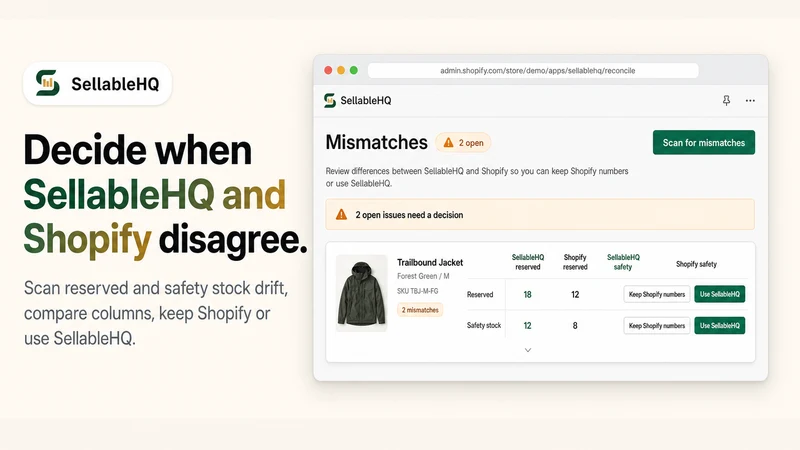Click the warning triangle in the open issues banner
Viewport: 800px width, 450px height.
click(341, 215)
